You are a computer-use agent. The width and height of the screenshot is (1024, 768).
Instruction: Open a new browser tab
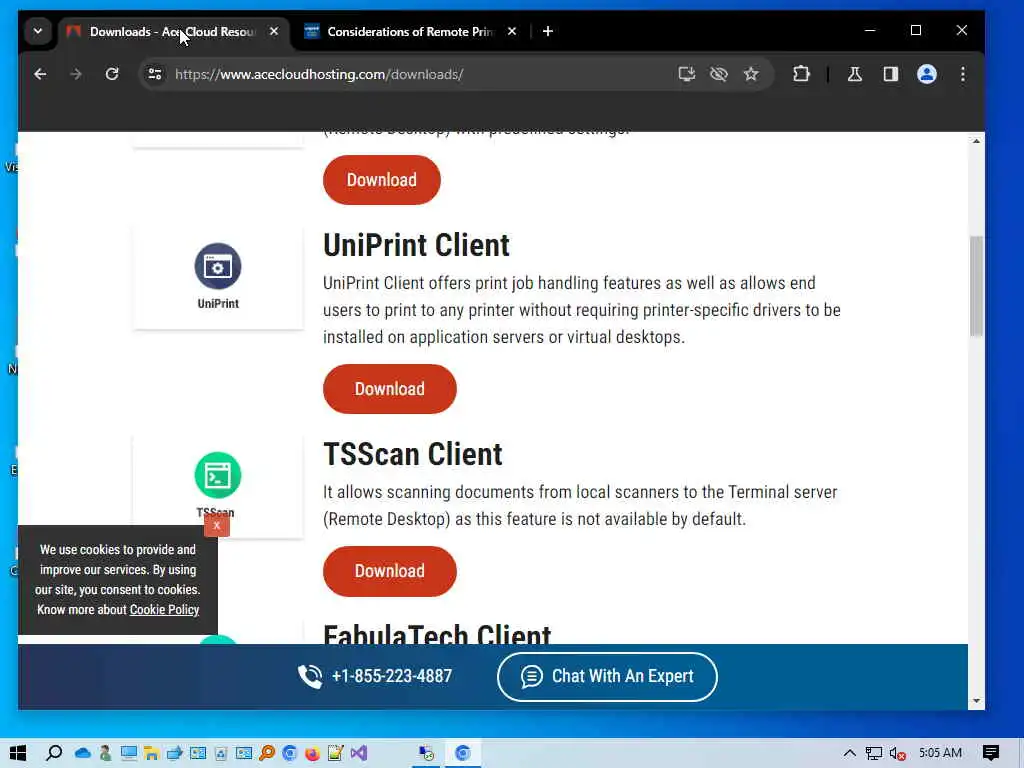[548, 31]
